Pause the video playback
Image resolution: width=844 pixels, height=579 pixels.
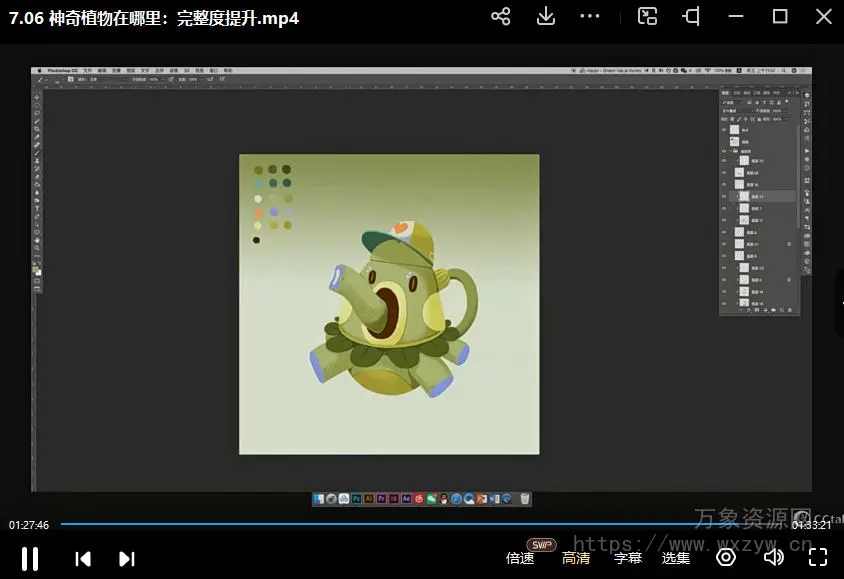[x=30, y=558]
